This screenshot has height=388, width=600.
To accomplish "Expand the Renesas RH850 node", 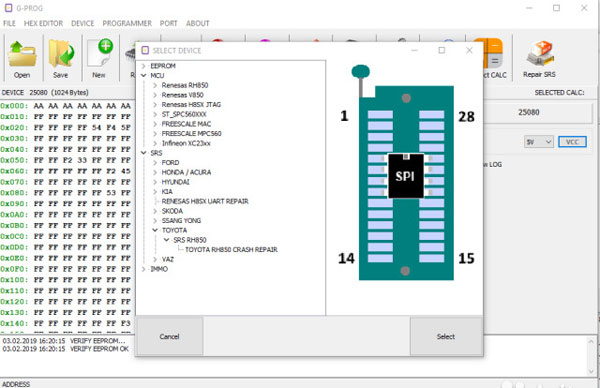I will (x=155, y=85).
